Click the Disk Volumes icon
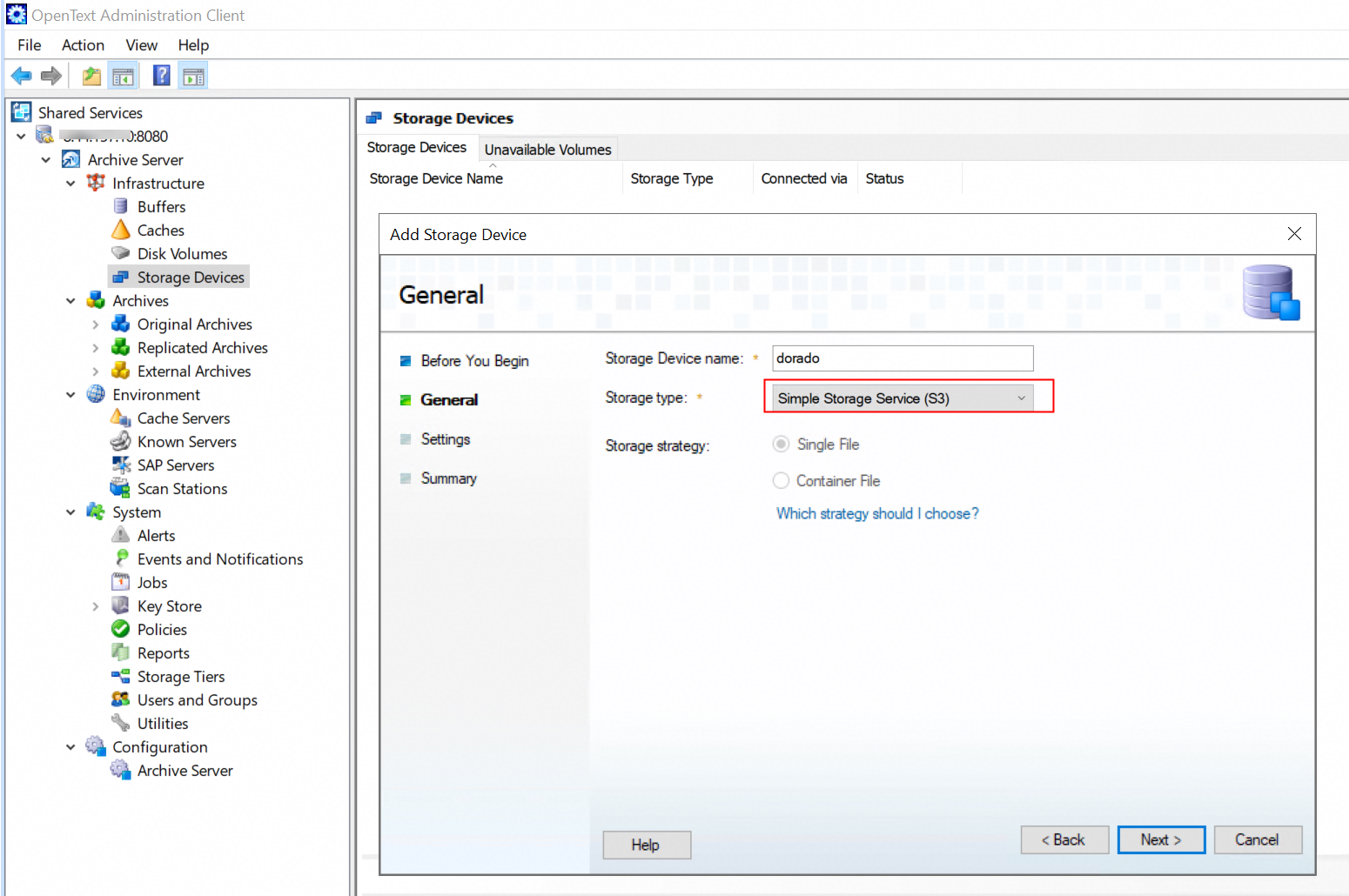Screen dimensions: 1349x896 (x=121, y=253)
